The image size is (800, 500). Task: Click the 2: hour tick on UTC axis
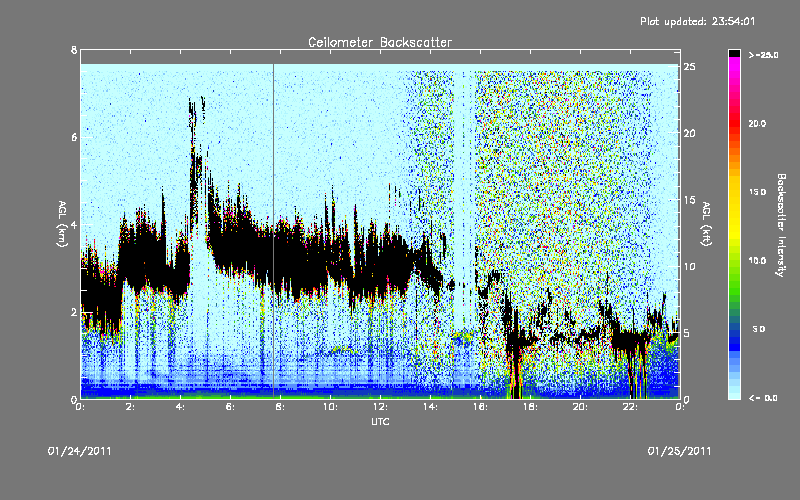tap(131, 407)
